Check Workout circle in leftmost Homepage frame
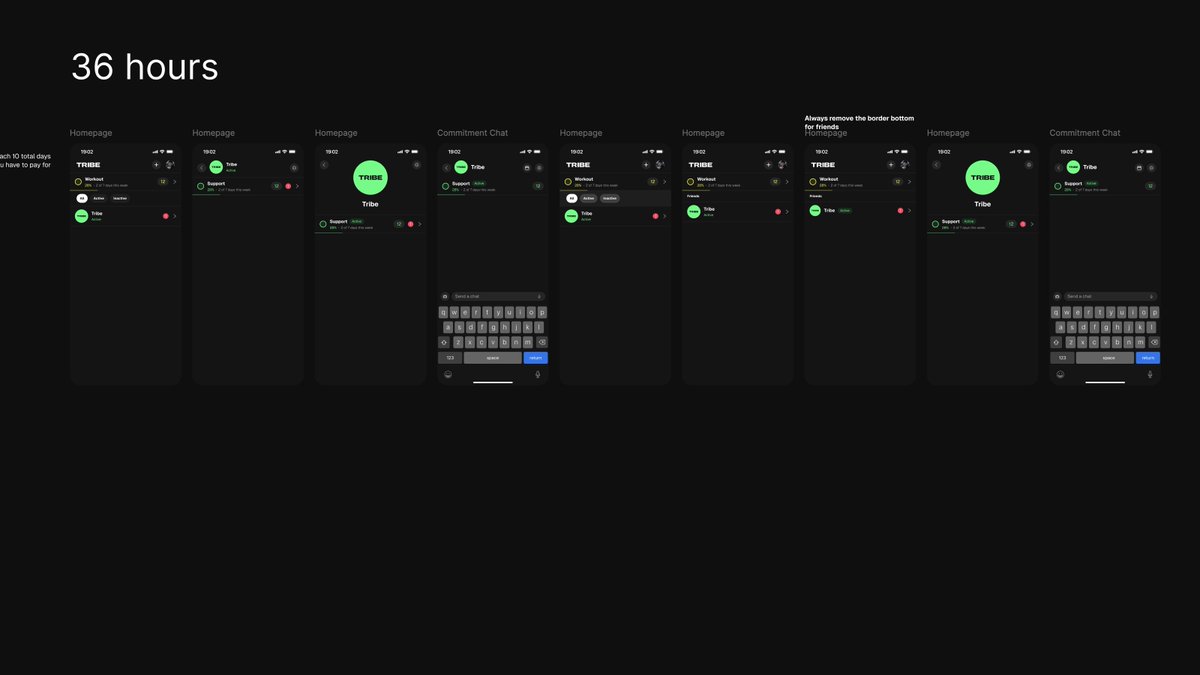 (78, 182)
